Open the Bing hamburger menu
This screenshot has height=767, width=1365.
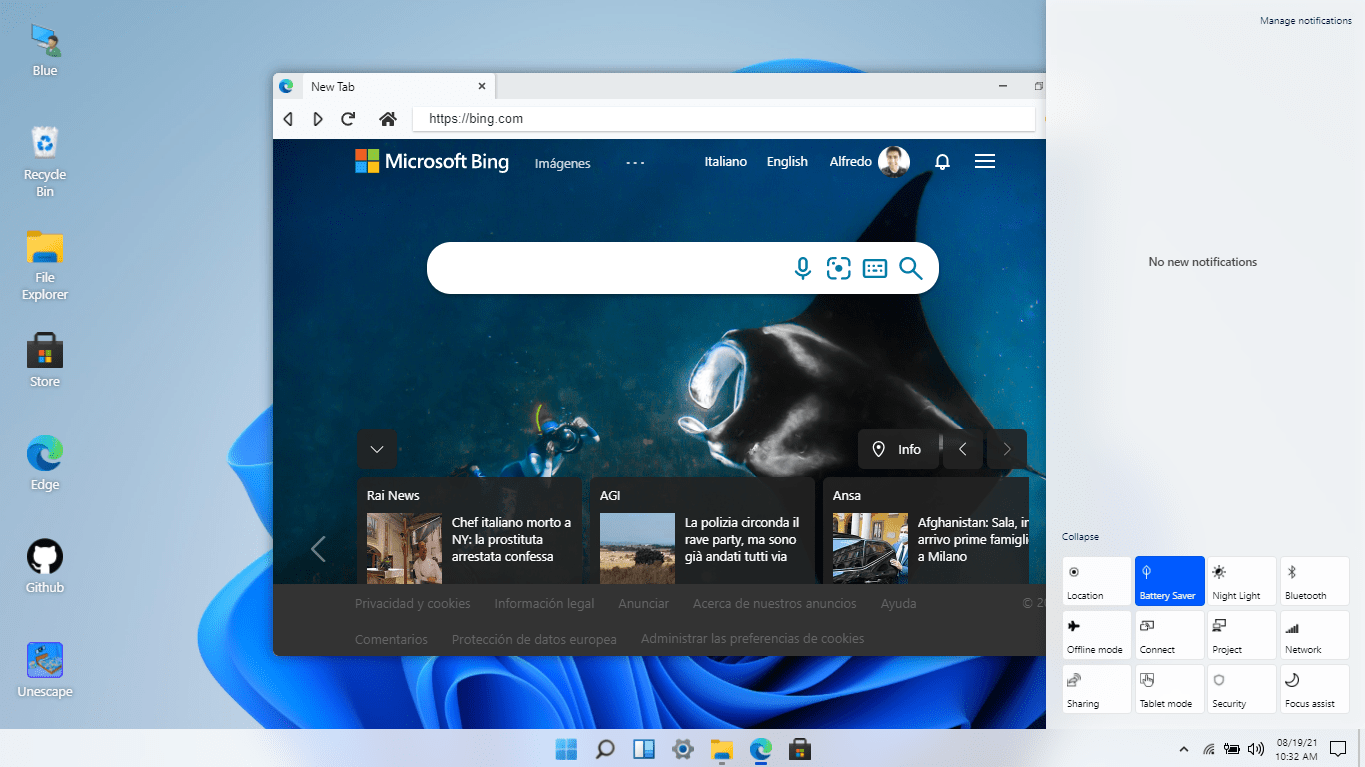tap(985, 162)
